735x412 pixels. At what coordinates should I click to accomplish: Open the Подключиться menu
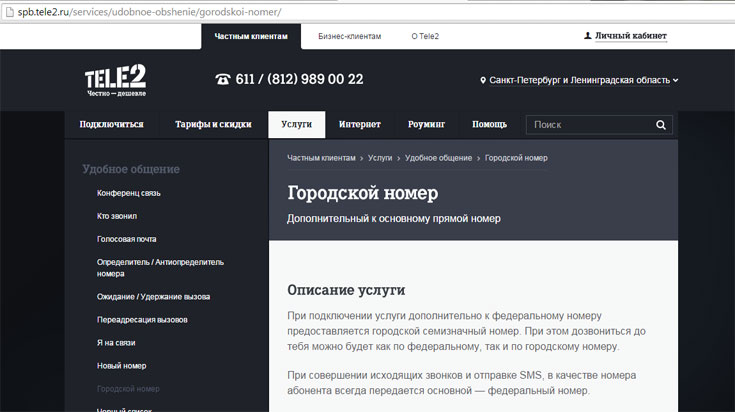coord(112,125)
